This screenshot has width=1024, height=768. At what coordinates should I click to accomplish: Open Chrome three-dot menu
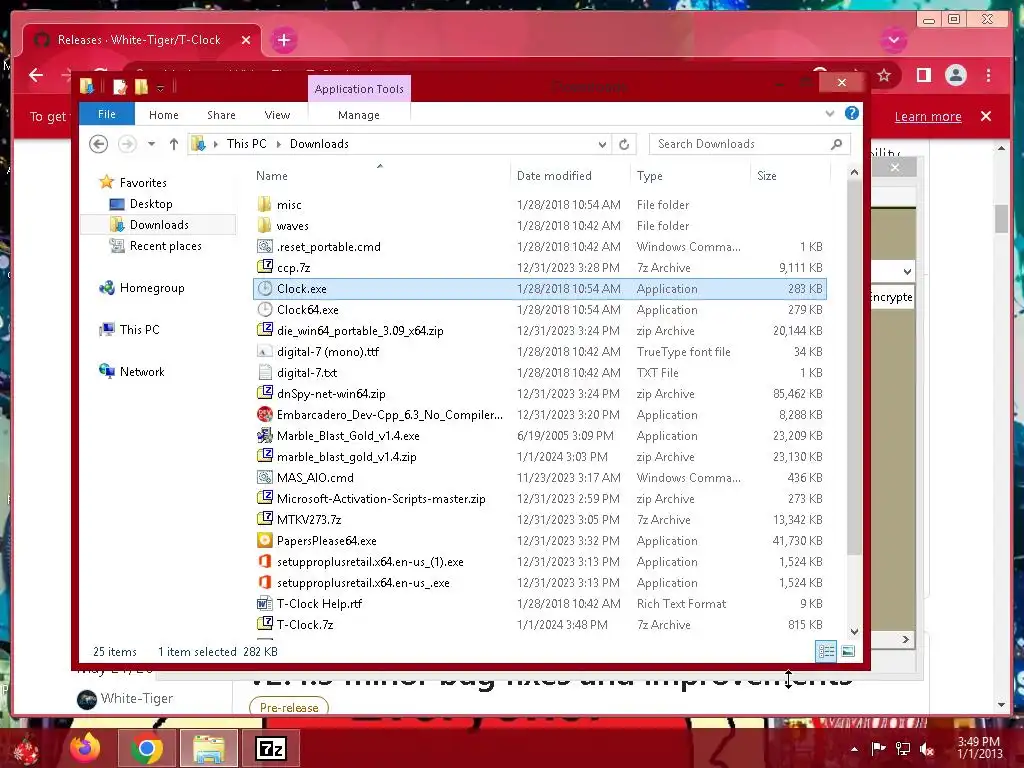pos(989,75)
